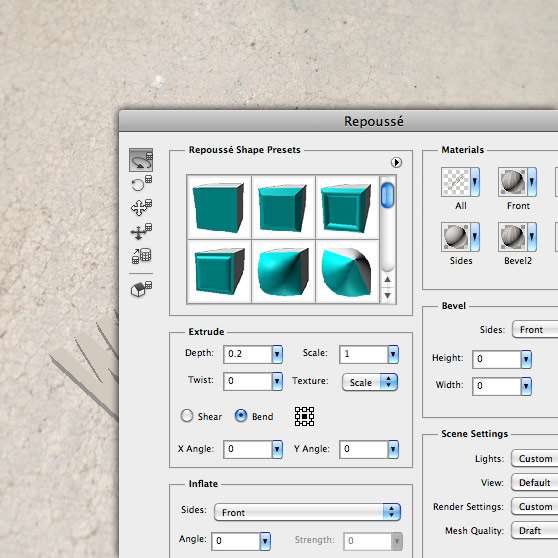
Task: Open the Front material picker
Action: coord(517,182)
